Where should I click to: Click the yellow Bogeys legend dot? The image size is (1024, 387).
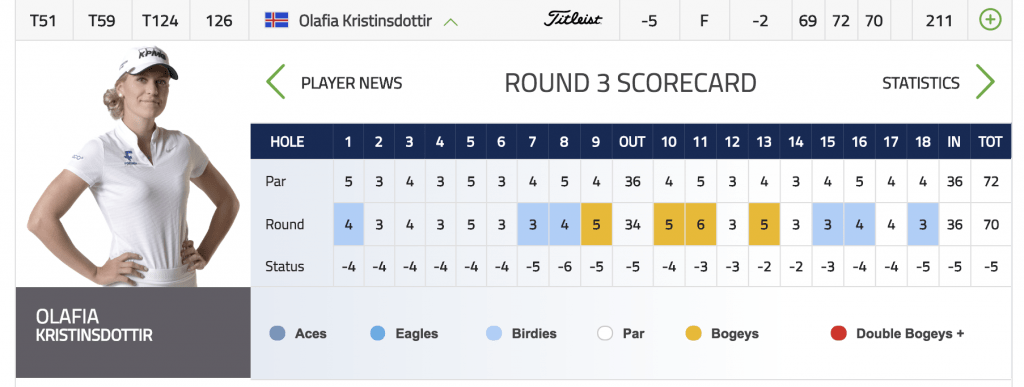point(694,333)
